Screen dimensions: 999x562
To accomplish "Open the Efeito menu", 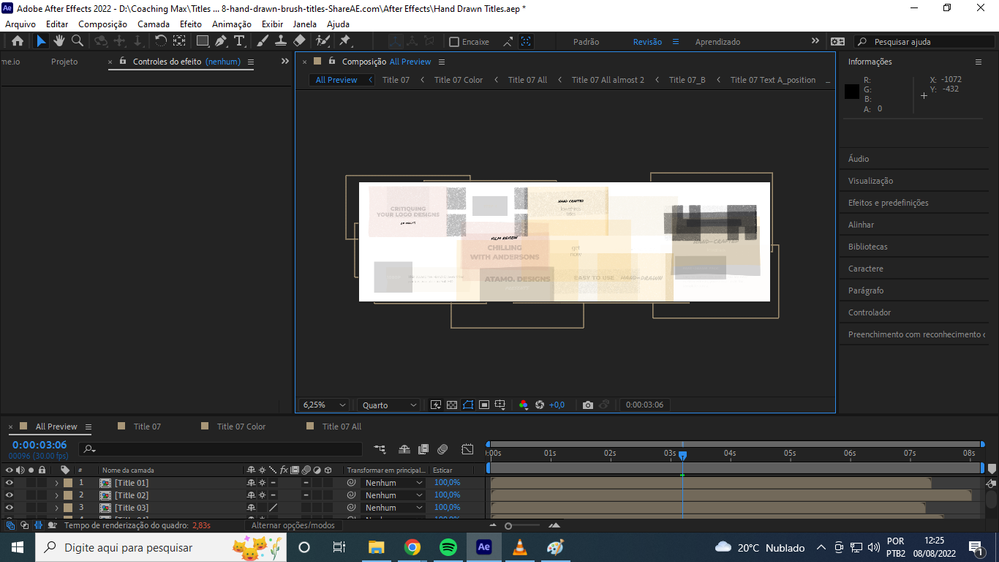I will coord(190,24).
